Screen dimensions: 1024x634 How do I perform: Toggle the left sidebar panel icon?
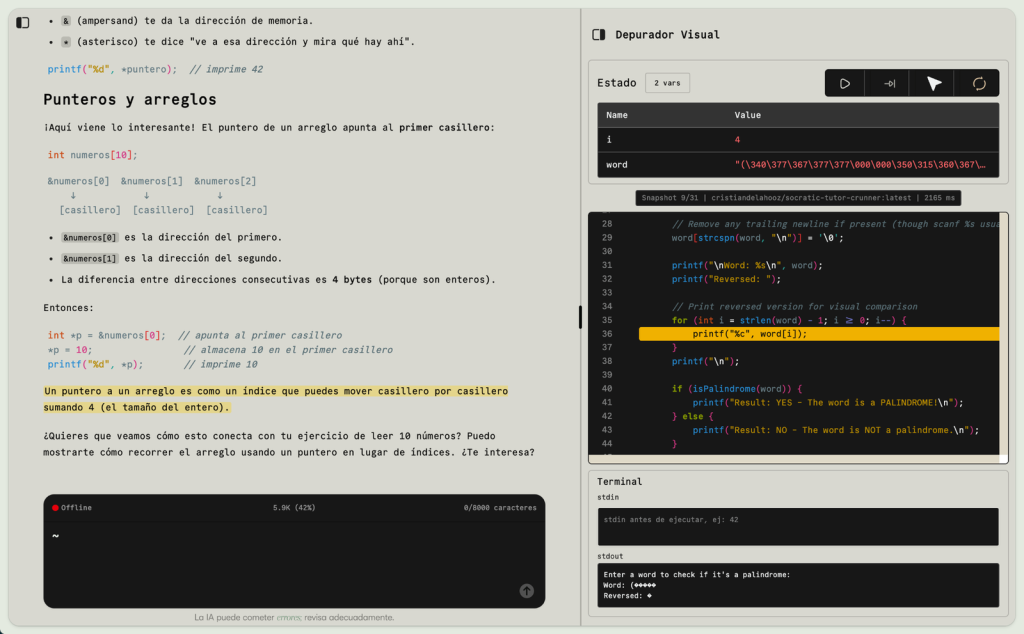click(23, 23)
